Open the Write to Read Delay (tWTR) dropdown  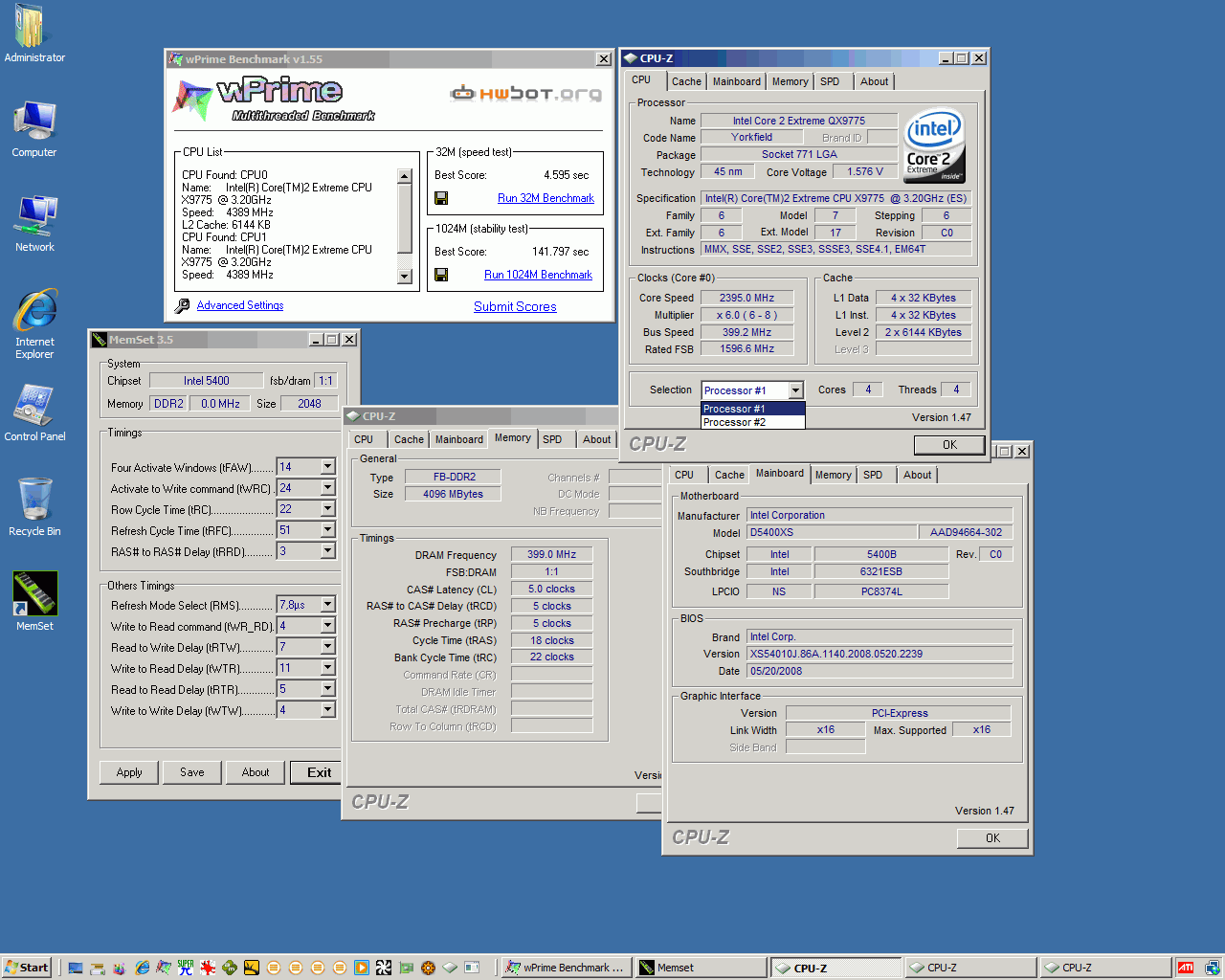tap(328, 668)
